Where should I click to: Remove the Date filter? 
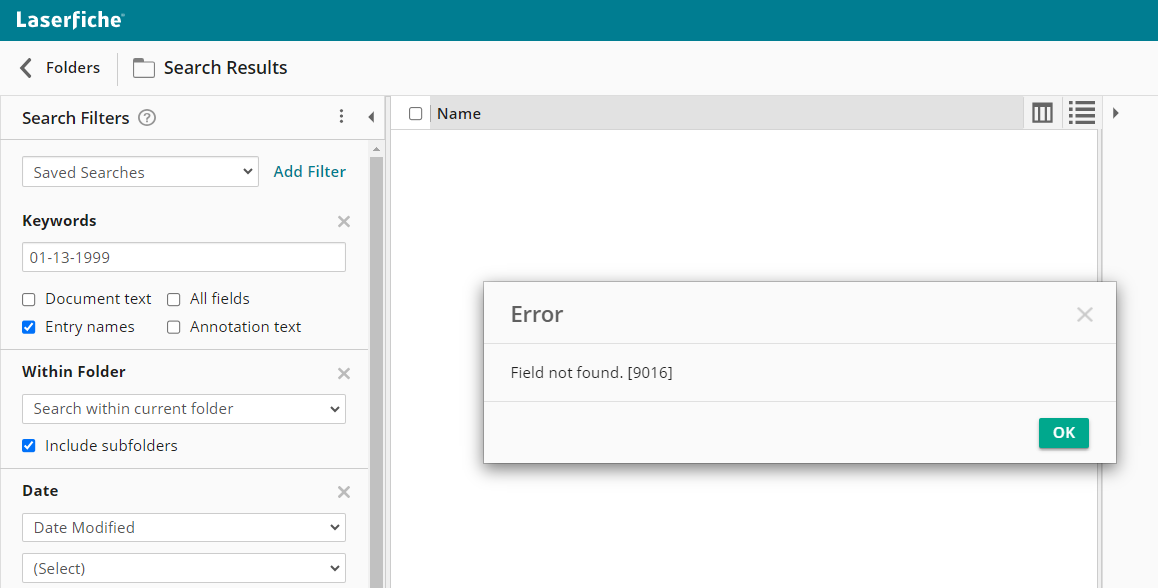[x=343, y=492]
